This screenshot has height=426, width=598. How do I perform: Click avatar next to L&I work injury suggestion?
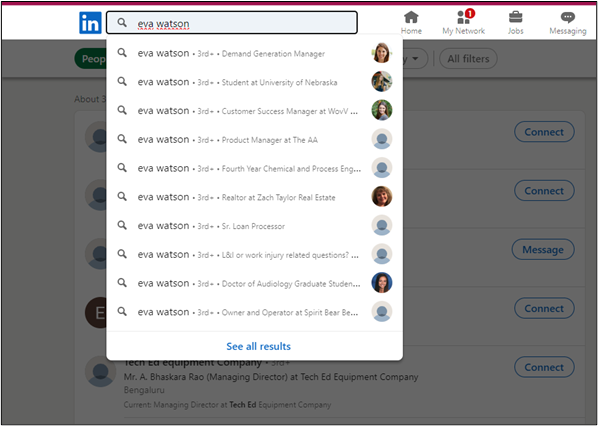[x=382, y=254]
